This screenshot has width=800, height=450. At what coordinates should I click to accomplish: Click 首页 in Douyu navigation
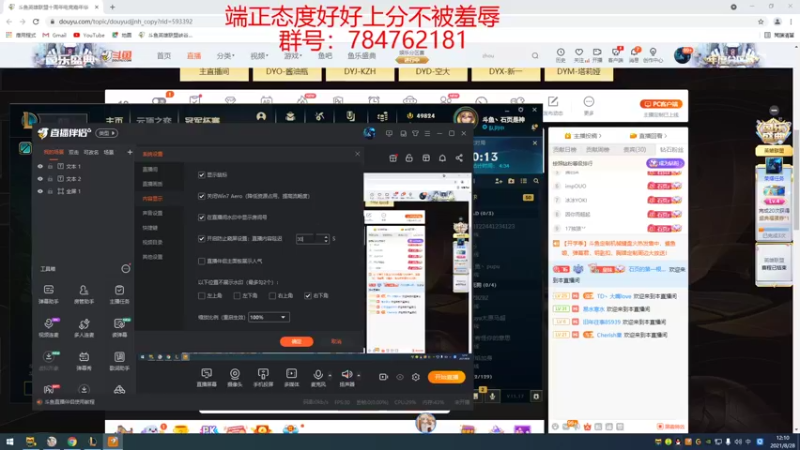tap(164, 56)
